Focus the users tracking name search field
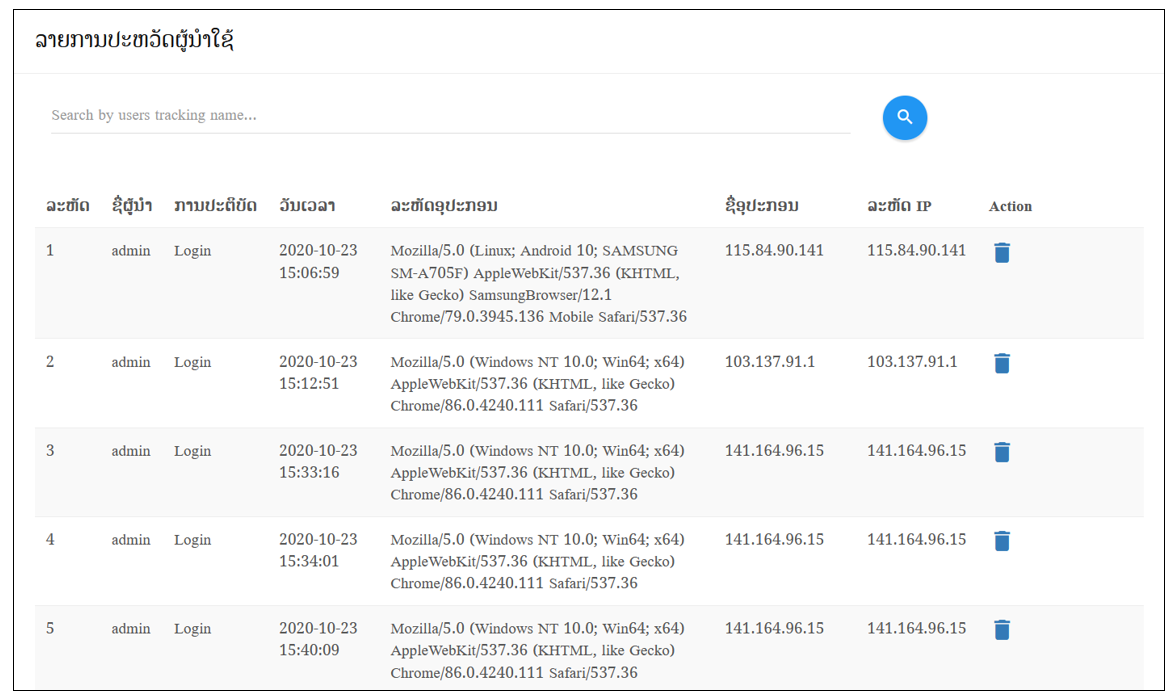 coord(450,115)
